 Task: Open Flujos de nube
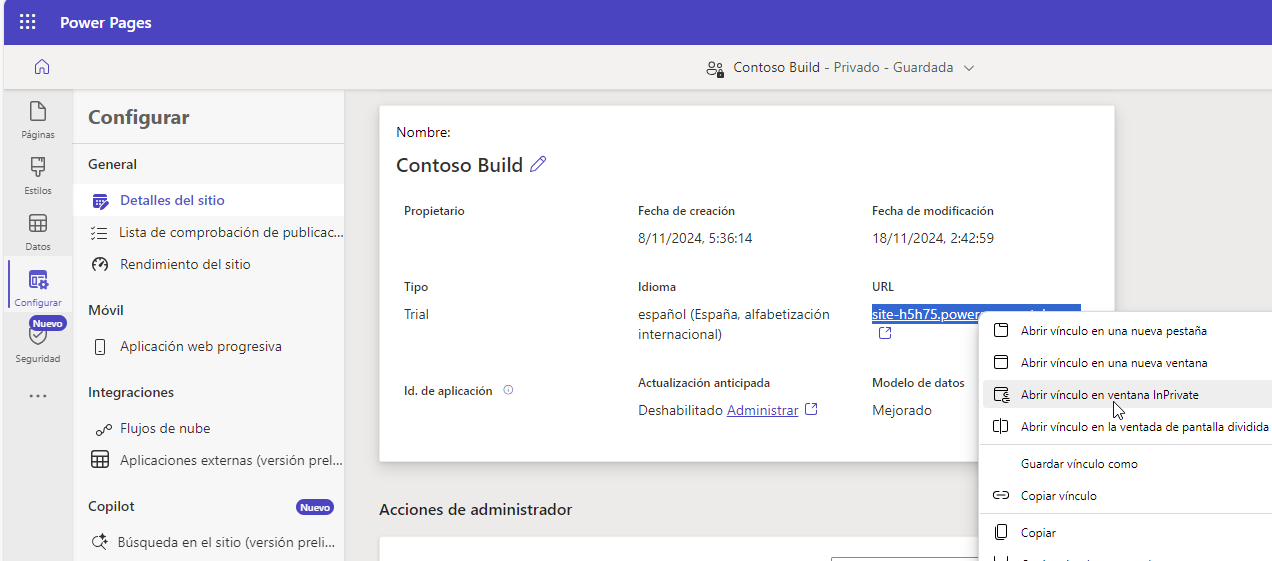coord(209,428)
